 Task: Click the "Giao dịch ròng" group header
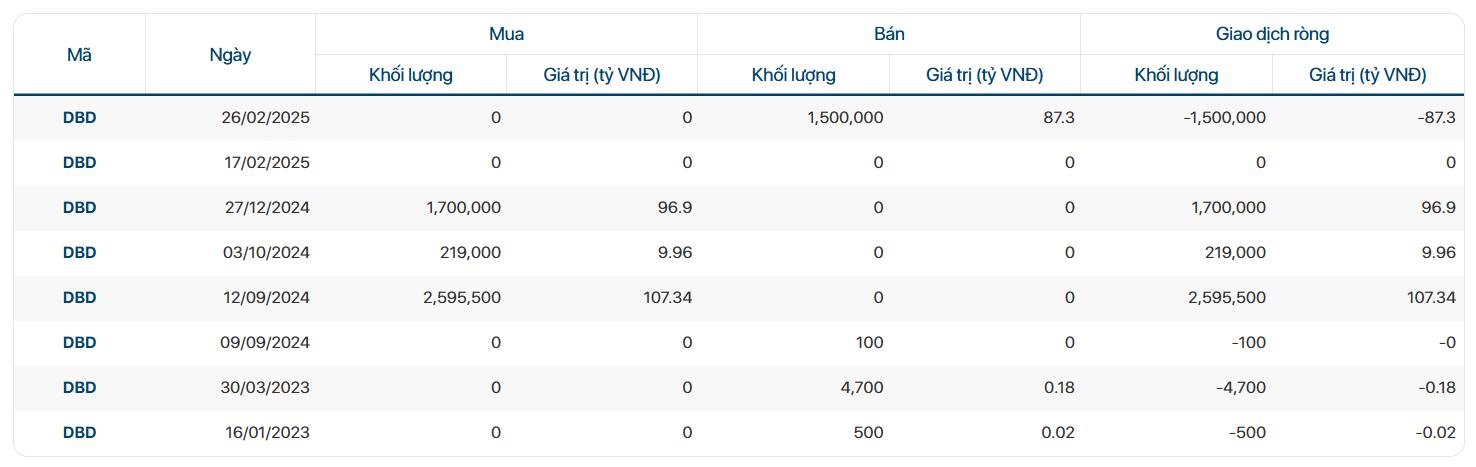1272,34
